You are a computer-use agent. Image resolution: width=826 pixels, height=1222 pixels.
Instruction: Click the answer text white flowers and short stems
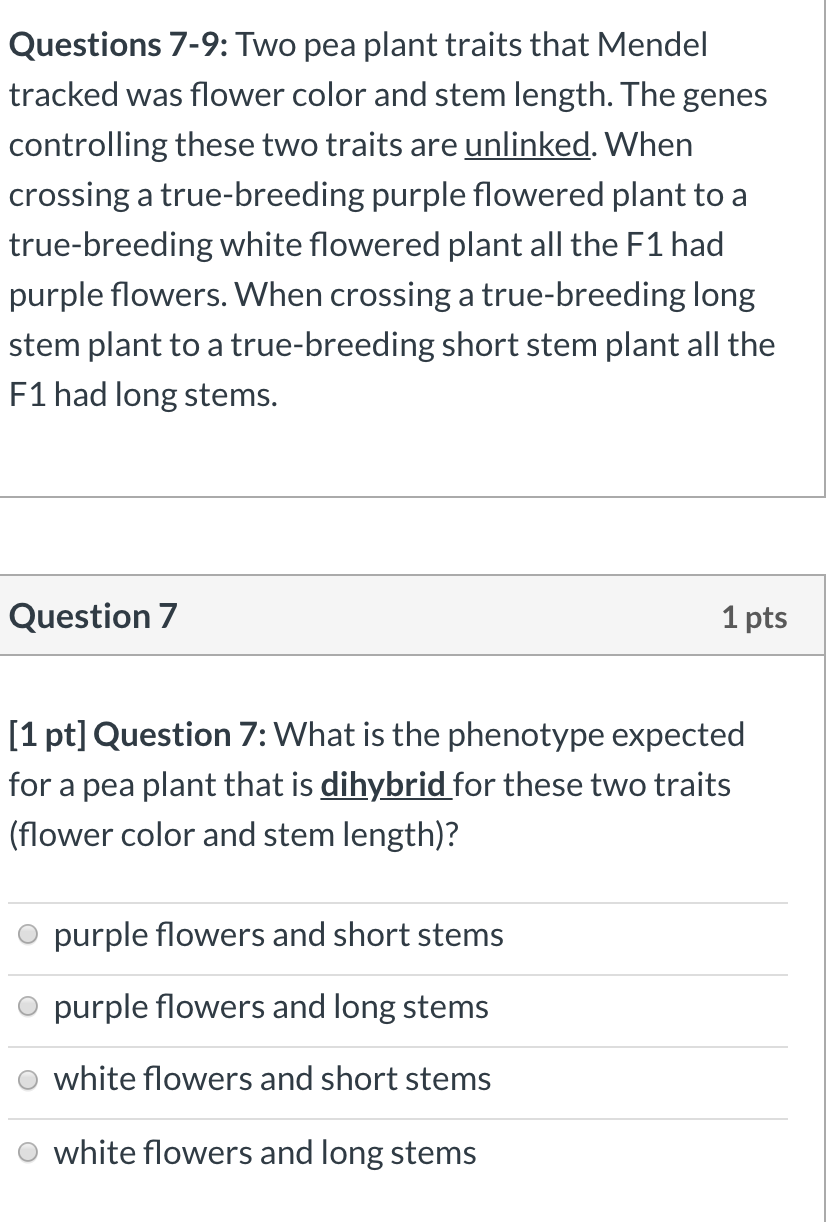pyautogui.click(x=273, y=1078)
